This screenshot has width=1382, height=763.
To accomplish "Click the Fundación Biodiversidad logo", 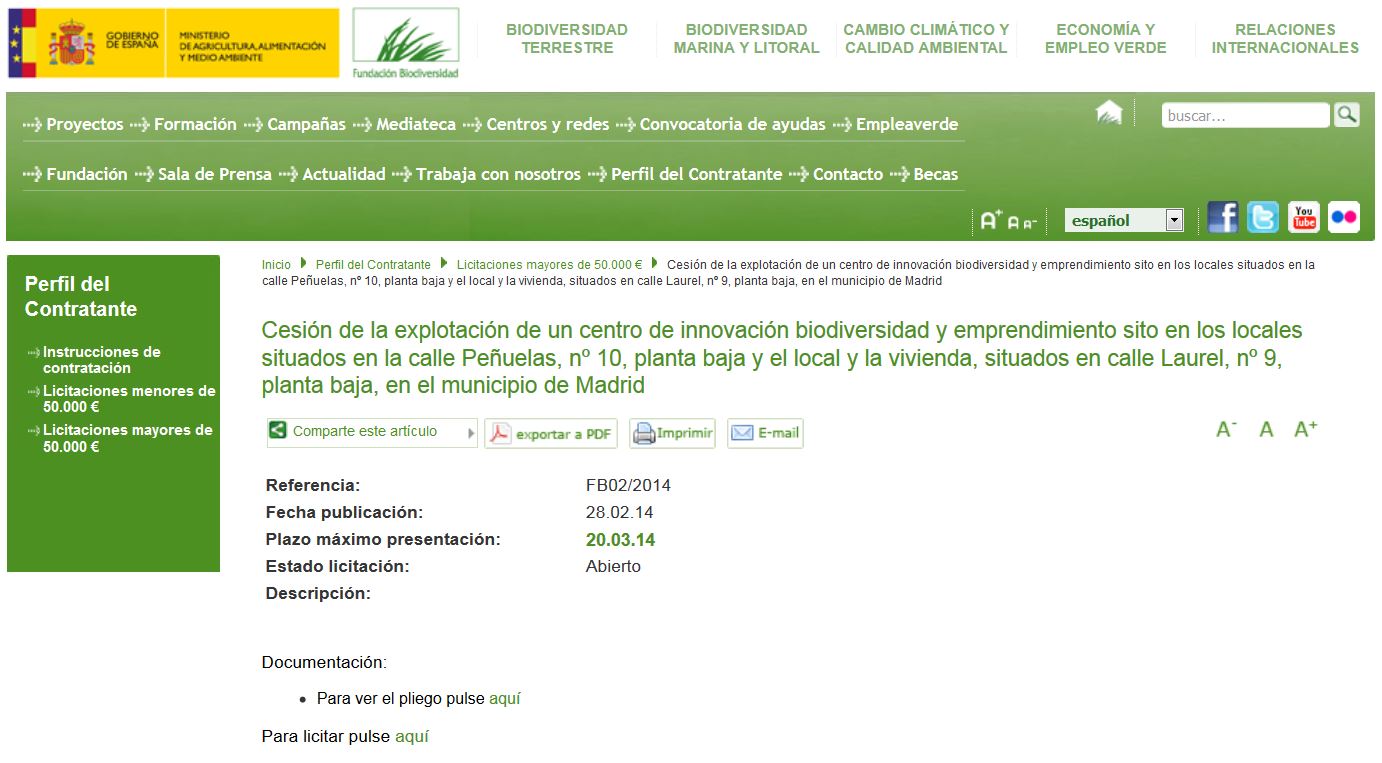I will click(x=405, y=44).
